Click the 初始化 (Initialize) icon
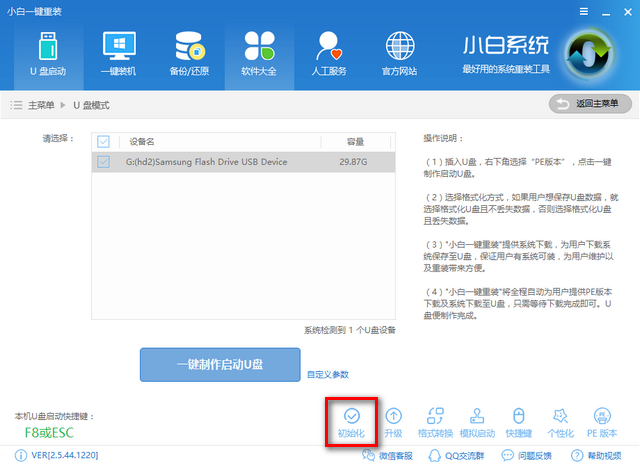Image resolution: width=640 pixels, height=466 pixels. pos(351,416)
